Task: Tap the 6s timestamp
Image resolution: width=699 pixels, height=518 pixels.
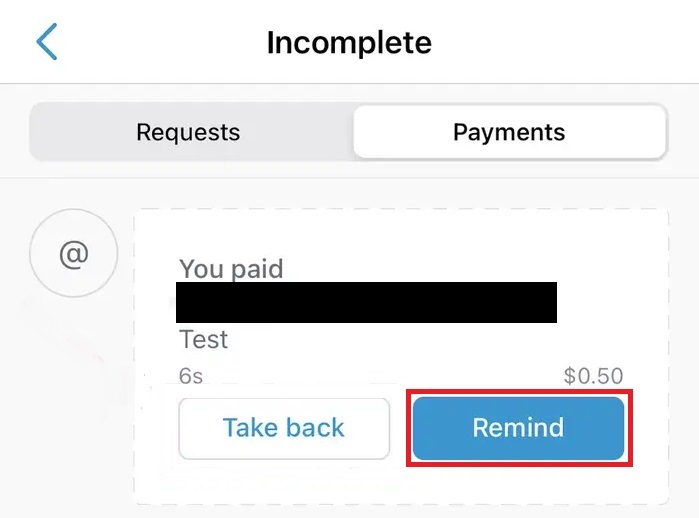Action: pyautogui.click(x=191, y=376)
